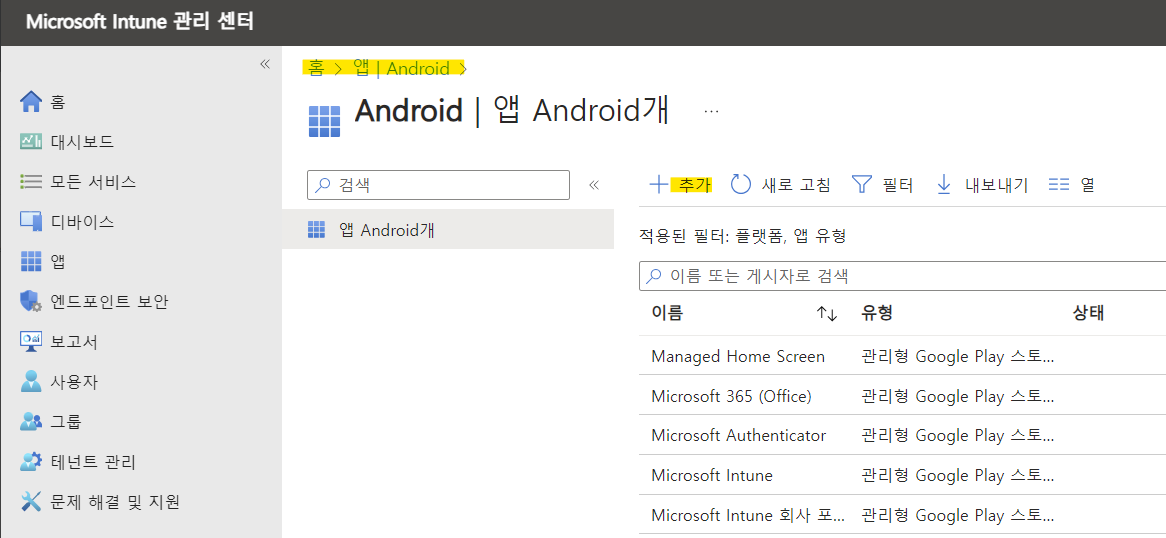
Task: Open Managed Home Screen app
Action: pos(738,356)
